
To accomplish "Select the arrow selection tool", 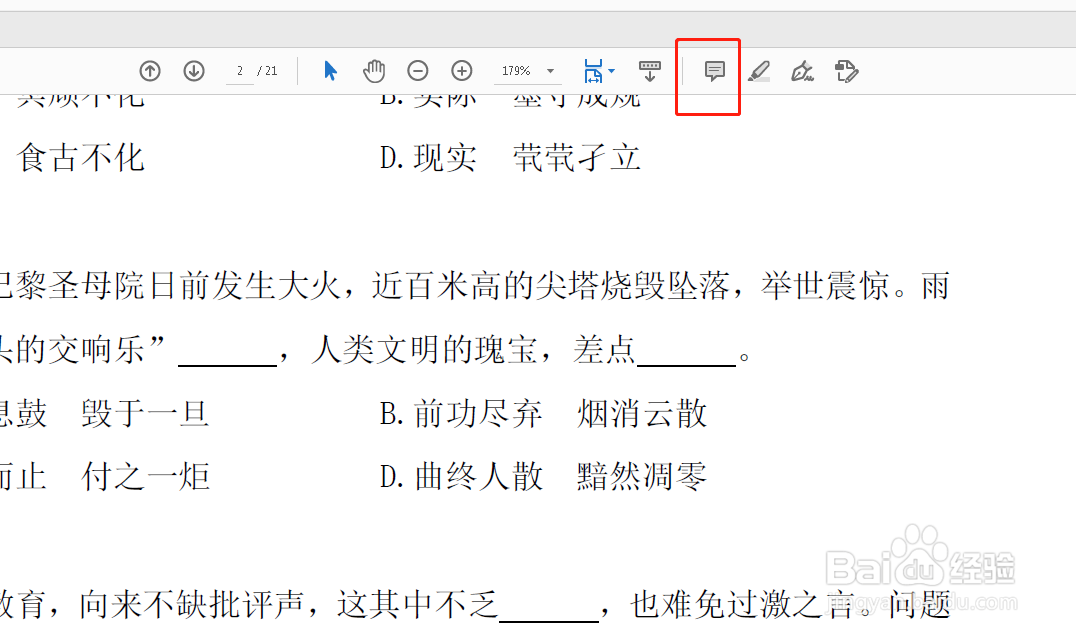I will [330, 71].
